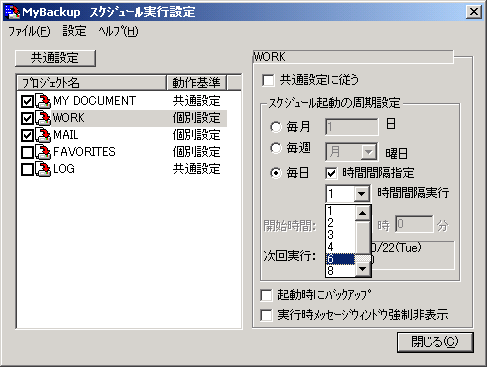Choose 4 in interval dropdown list
Screen dimensions: 487x367
click(341, 247)
